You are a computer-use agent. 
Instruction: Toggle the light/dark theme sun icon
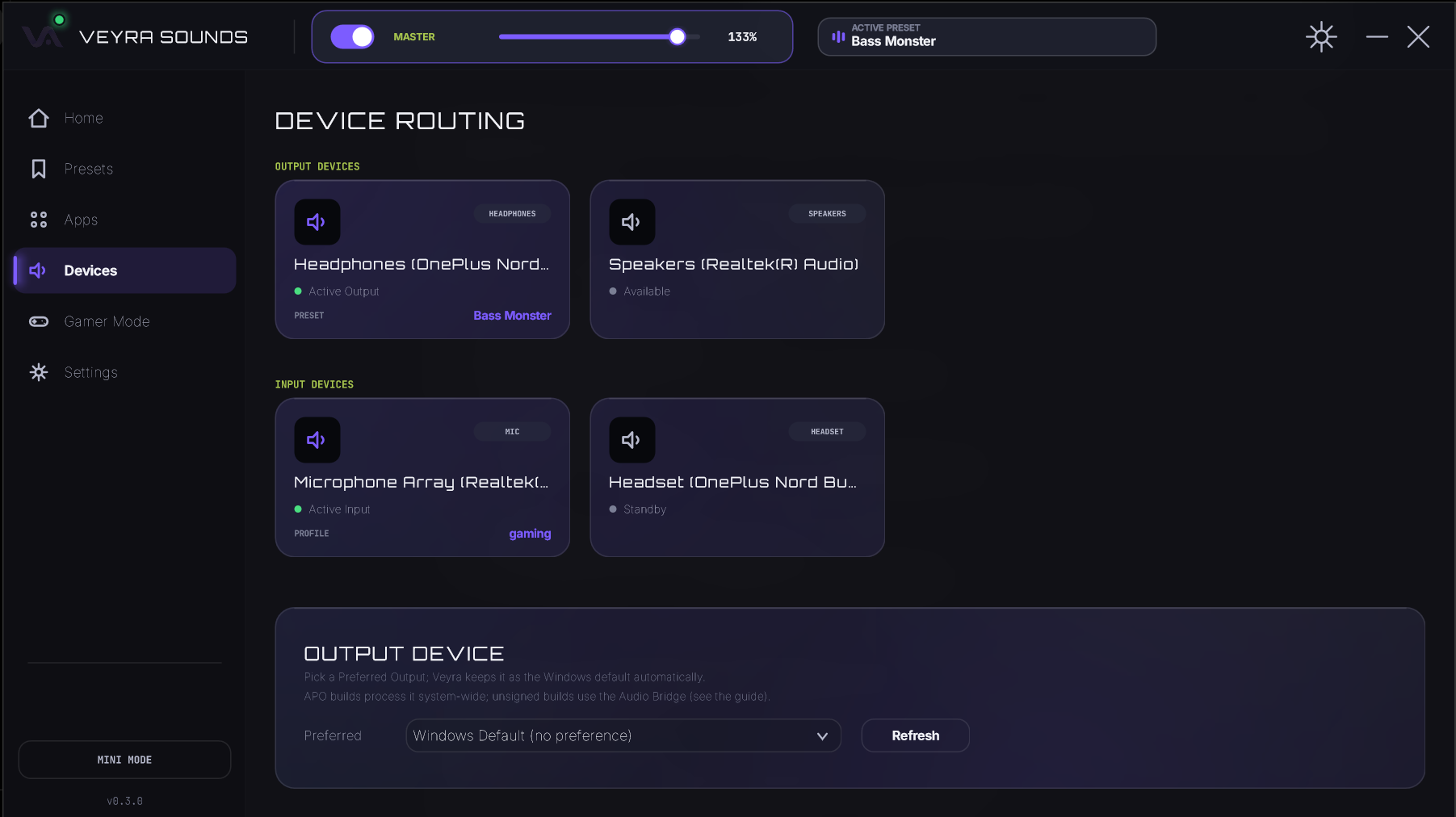pos(1321,37)
